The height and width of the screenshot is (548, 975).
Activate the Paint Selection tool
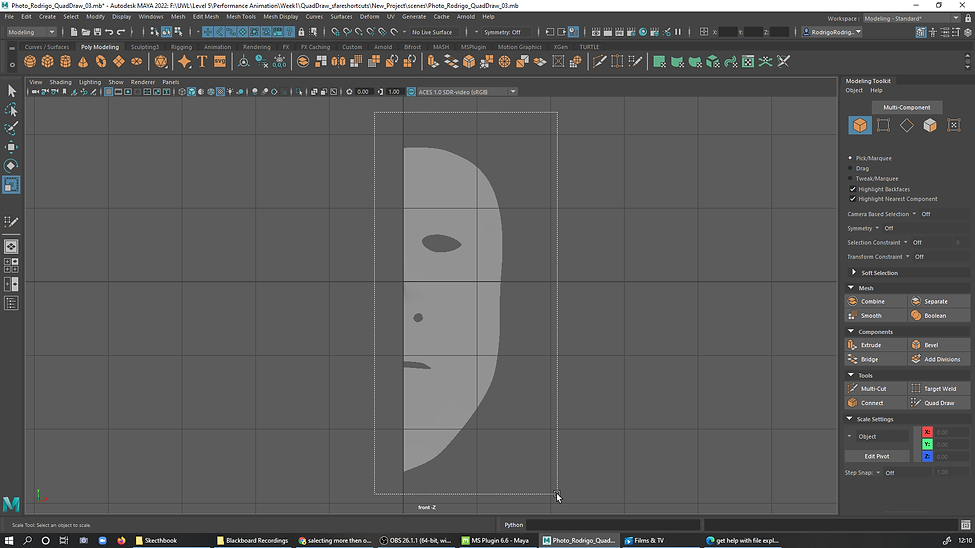pyautogui.click(x=11, y=128)
